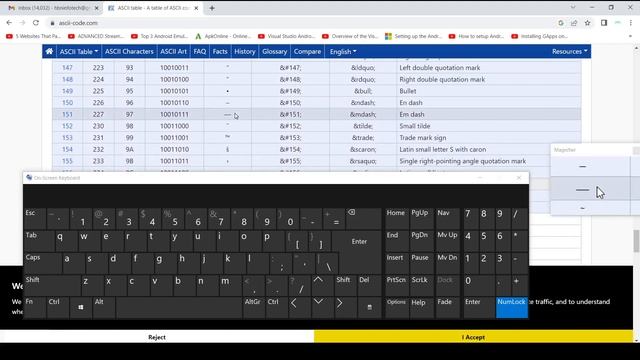Screen dimensions: 640x360
Task: Open ASCII Characters menu item
Action: pos(129,51)
